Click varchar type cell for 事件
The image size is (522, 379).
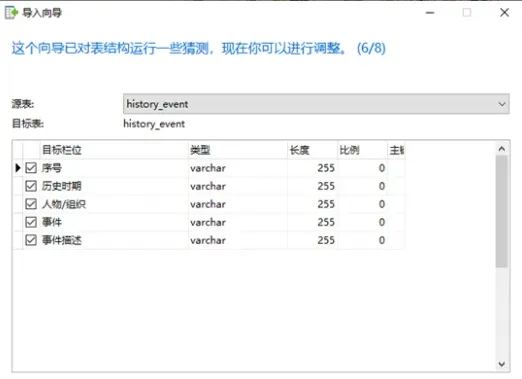point(238,222)
